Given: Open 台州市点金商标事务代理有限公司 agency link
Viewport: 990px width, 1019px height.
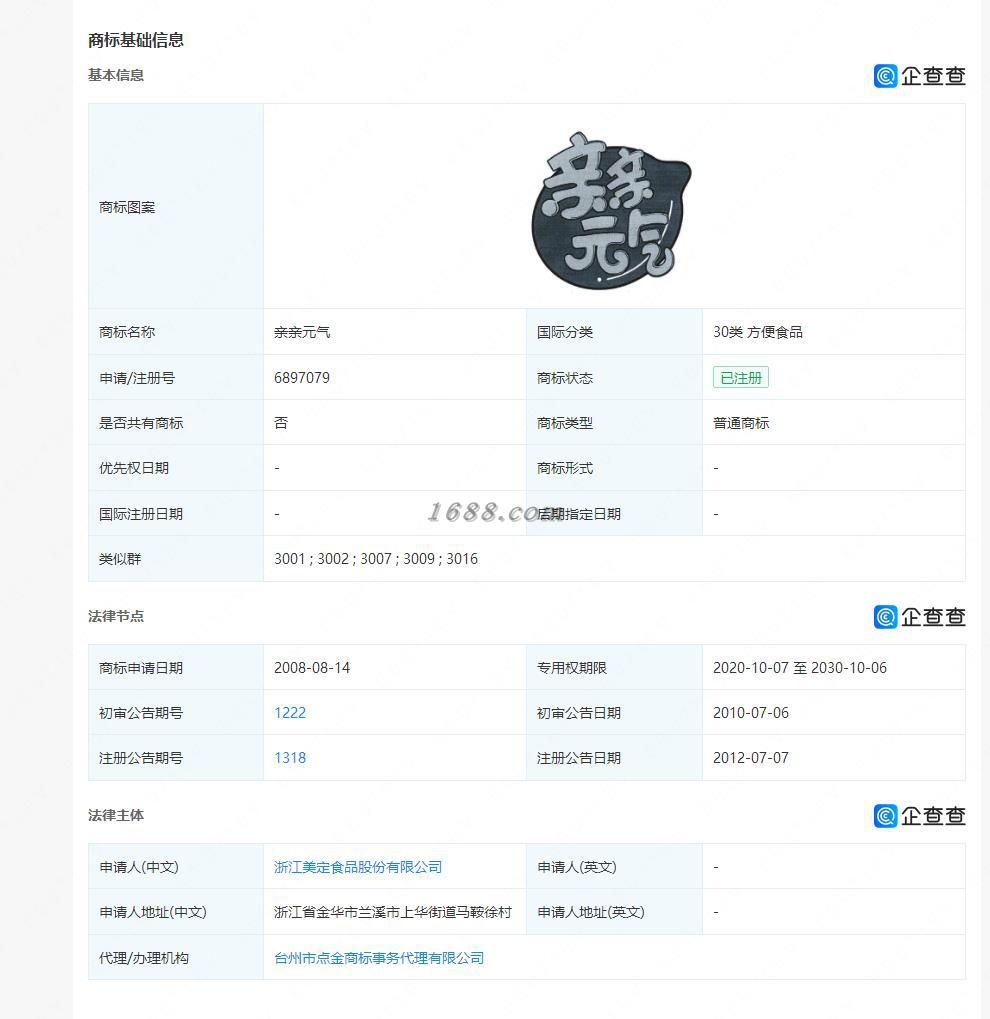Looking at the screenshot, I should 379,958.
